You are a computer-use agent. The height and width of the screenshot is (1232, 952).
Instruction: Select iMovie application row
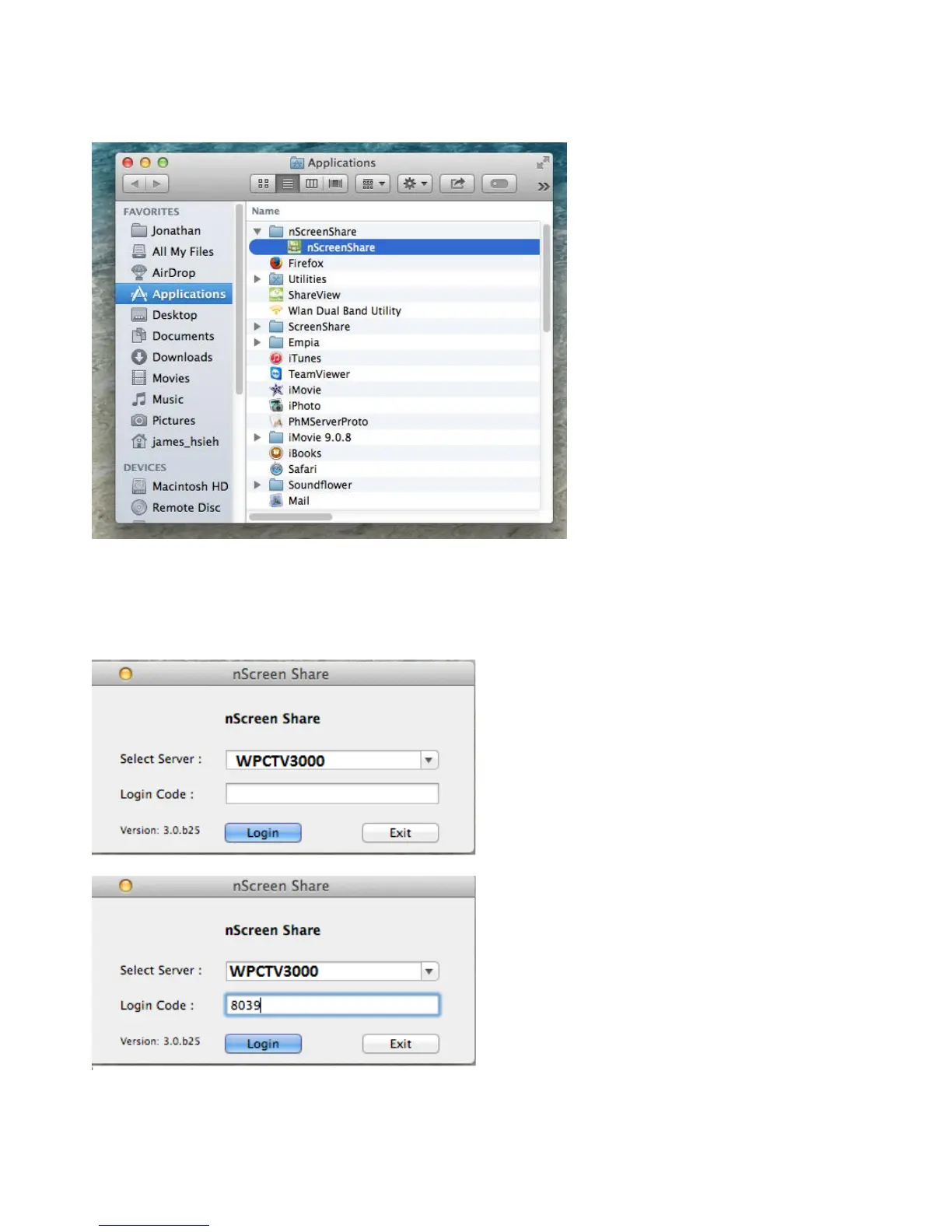point(394,390)
